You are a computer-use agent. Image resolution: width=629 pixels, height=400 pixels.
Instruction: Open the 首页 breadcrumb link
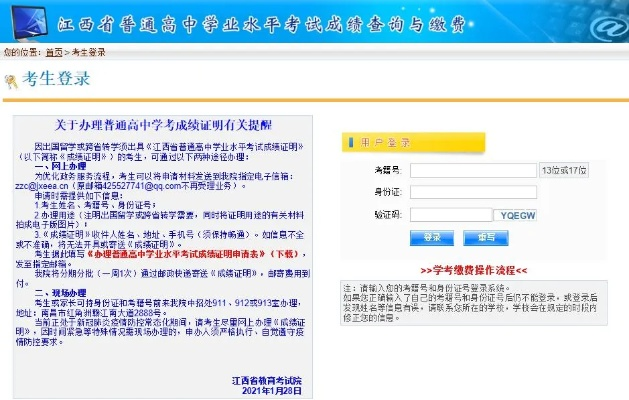click(53, 51)
